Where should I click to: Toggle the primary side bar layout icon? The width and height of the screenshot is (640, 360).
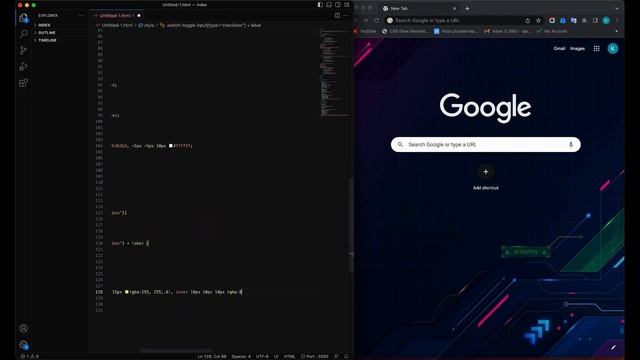coord(320,5)
